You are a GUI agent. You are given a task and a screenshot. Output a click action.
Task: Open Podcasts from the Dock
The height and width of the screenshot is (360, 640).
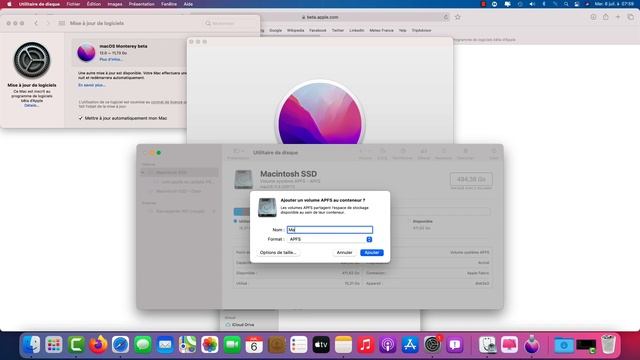coord(388,345)
